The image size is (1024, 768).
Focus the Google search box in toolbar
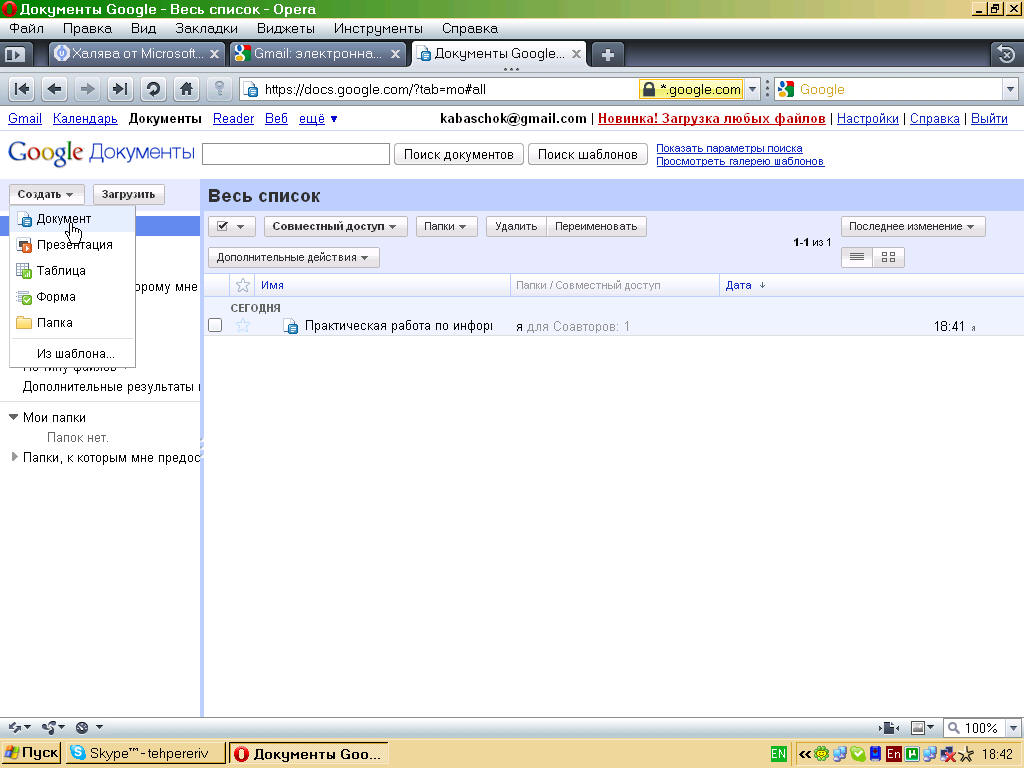899,89
